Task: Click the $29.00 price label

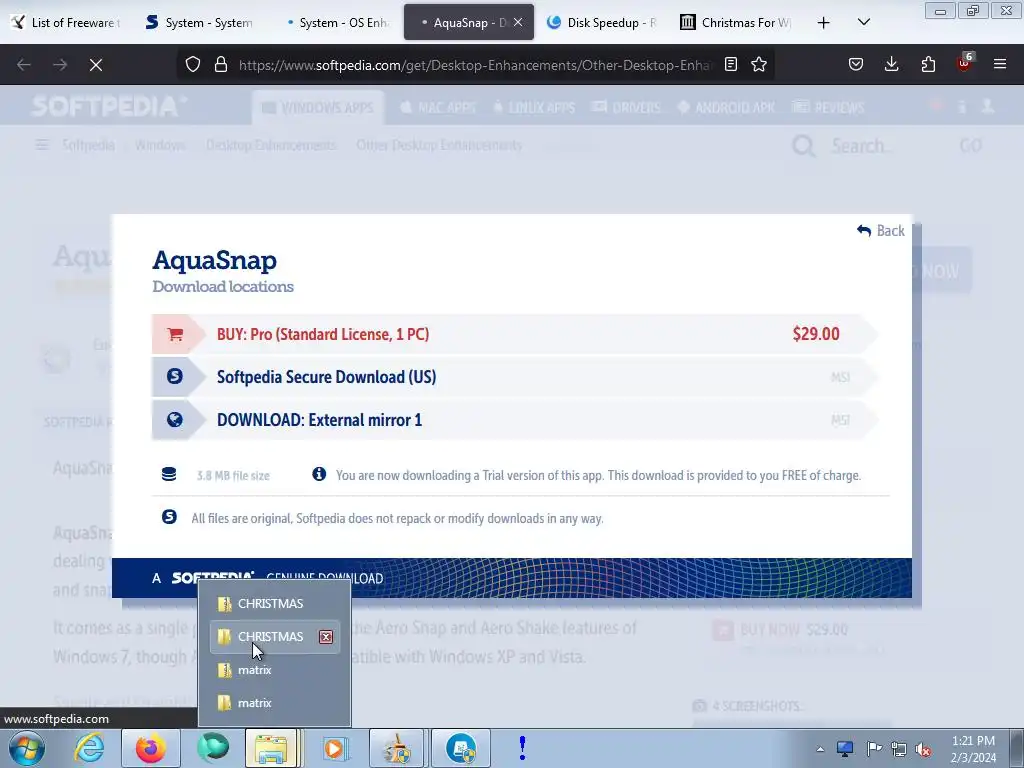Action: pos(816,334)
